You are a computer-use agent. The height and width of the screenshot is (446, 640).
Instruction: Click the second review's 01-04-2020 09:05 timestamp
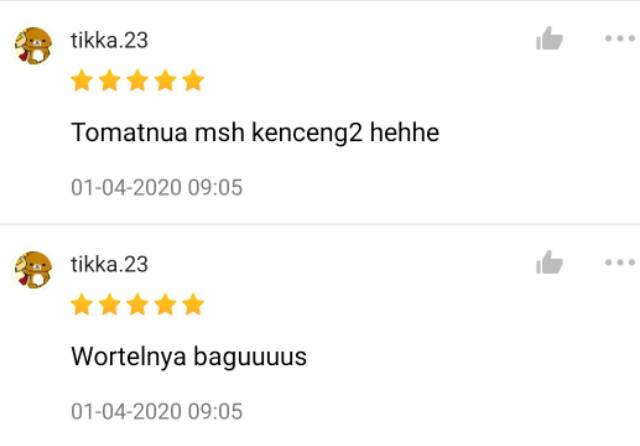(157, 411)
